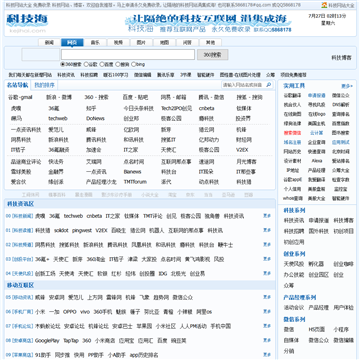Open the H5页面 link under 微信系列

click(316, 329)
